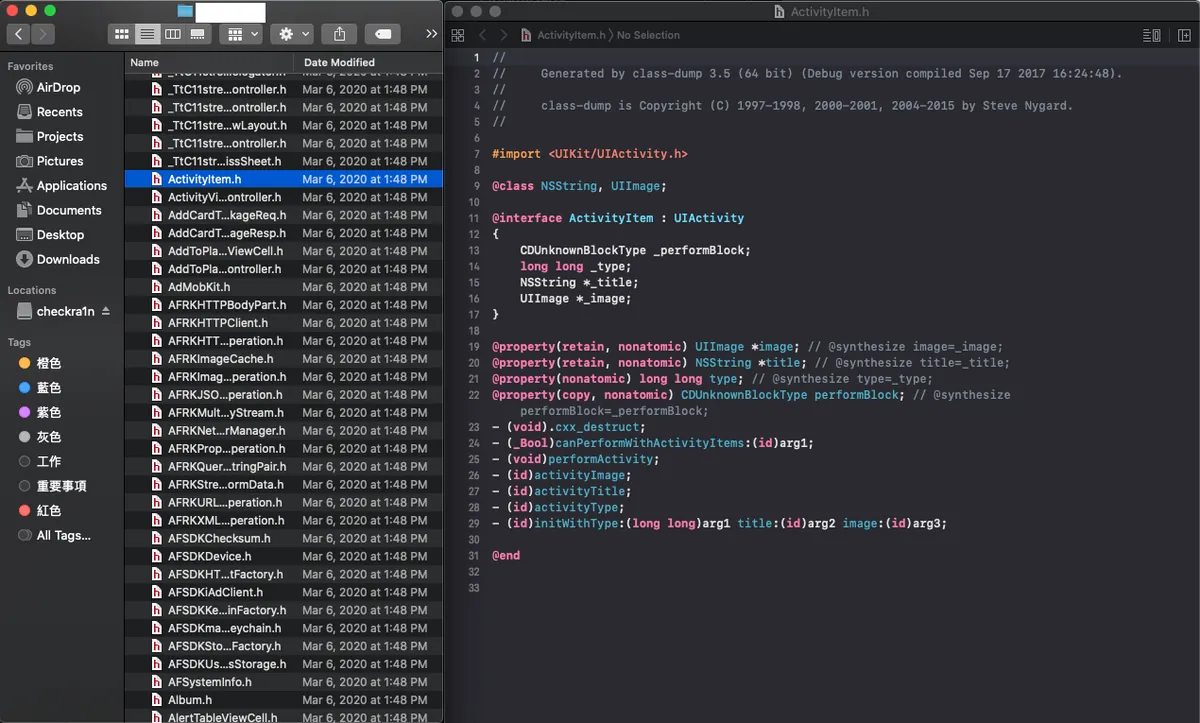Switch Finder to column view

pyautogui.click(x=172, y=34)
